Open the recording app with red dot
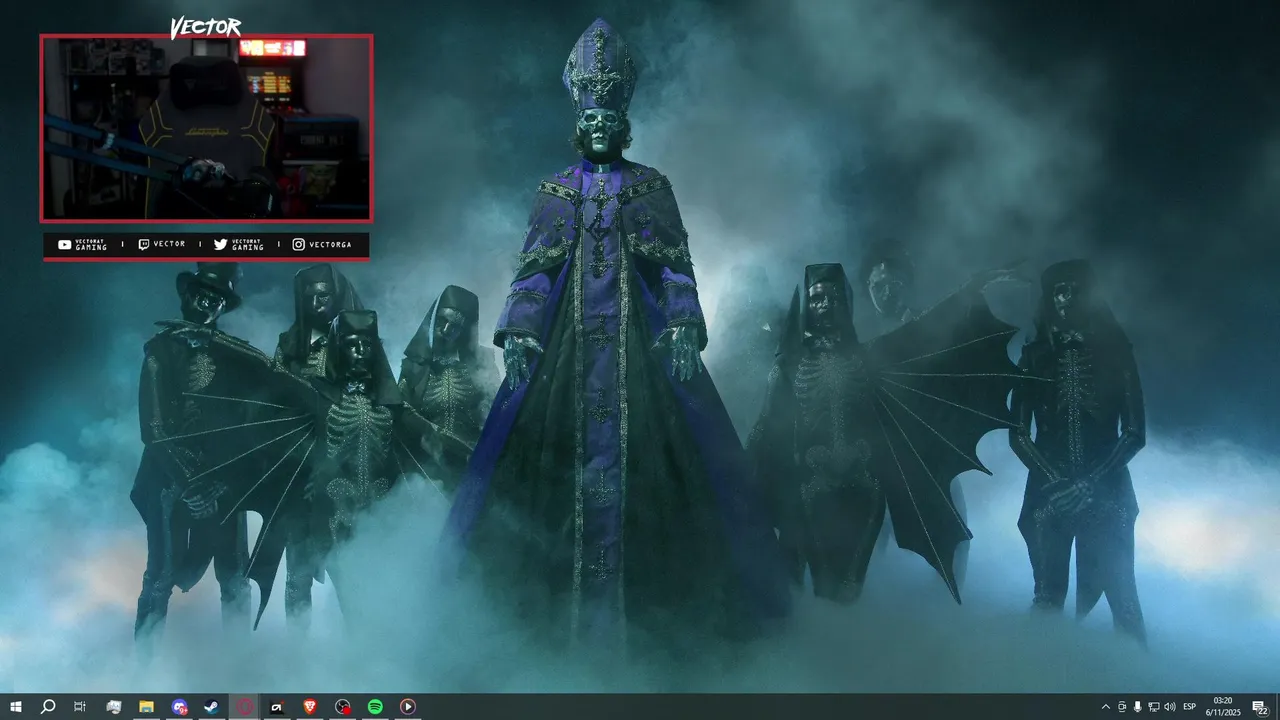 pyautogui.click(x=343, y=707)
